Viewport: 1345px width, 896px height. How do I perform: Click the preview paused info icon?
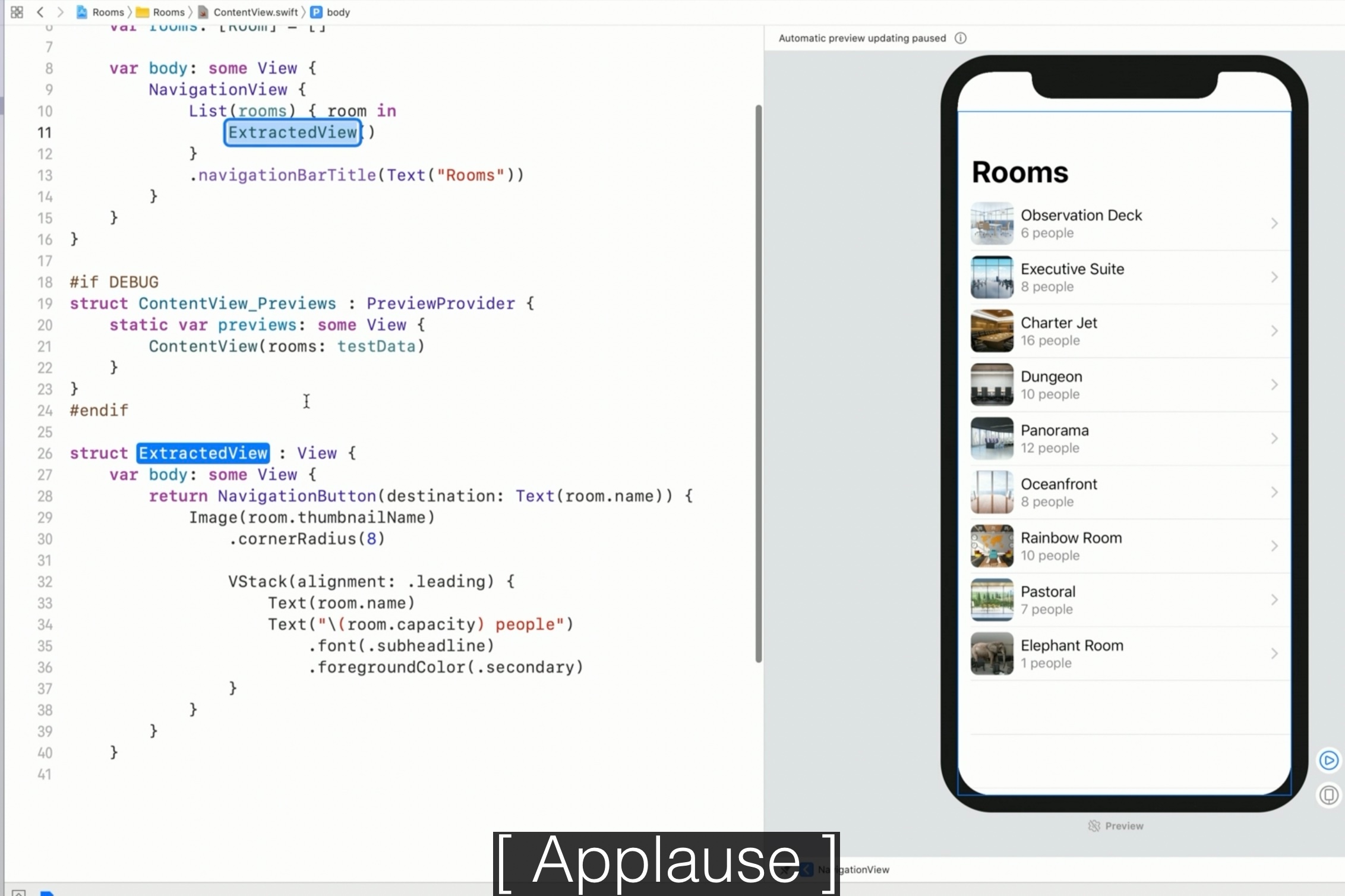(x=961, y=38)
